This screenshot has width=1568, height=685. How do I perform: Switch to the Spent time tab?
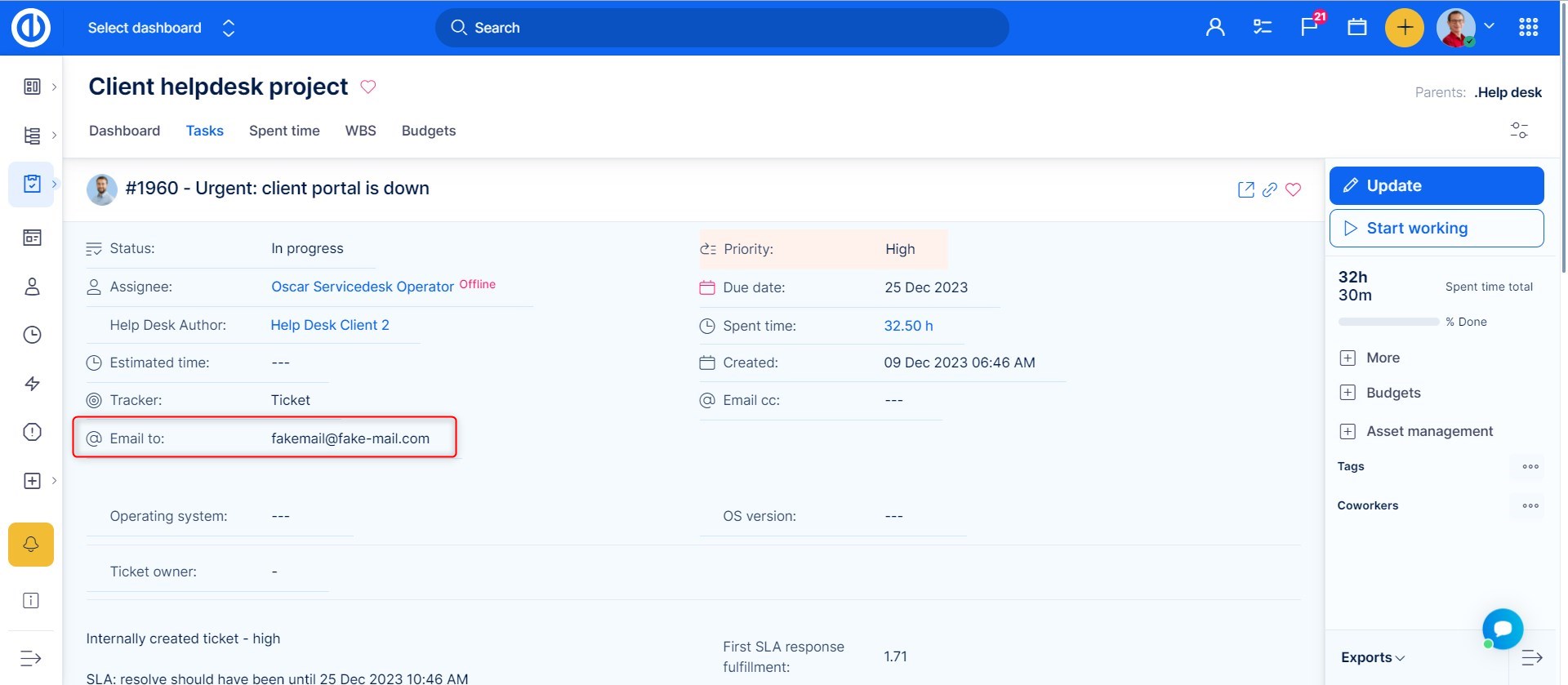[284, 131]
